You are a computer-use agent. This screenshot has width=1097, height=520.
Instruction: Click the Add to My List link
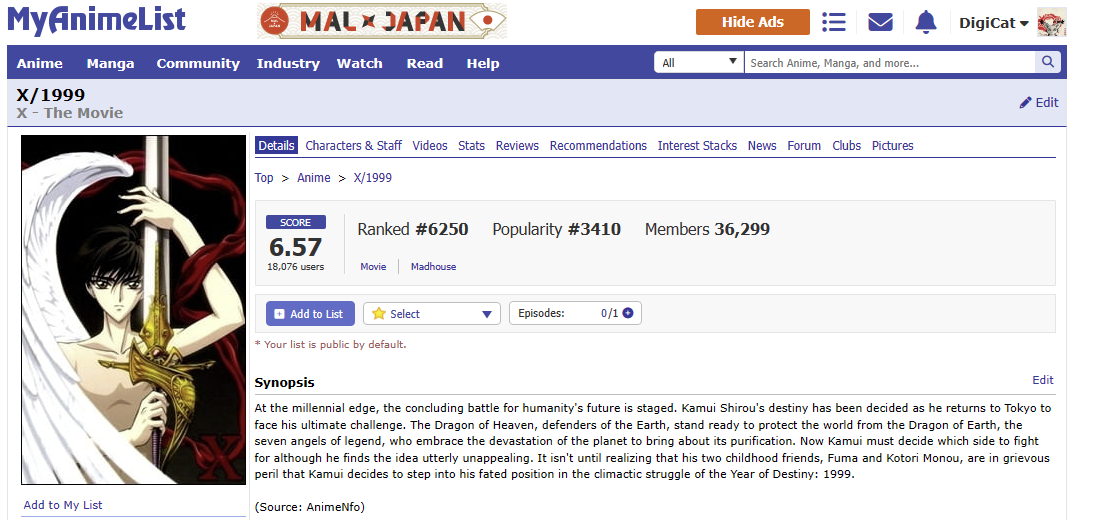pos(63,505)
